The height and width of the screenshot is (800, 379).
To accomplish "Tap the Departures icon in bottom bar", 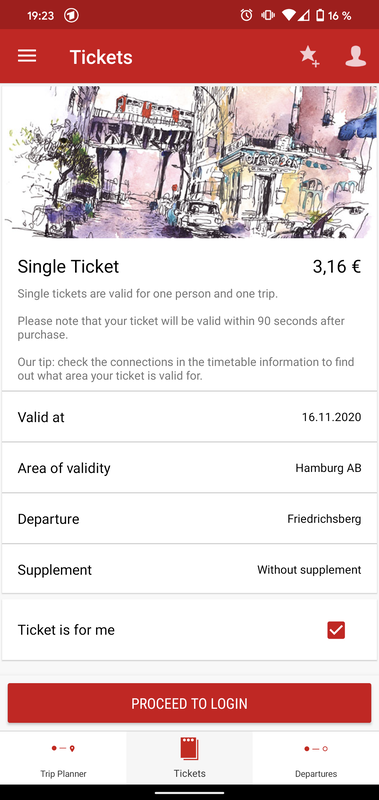I will (316, 748).
